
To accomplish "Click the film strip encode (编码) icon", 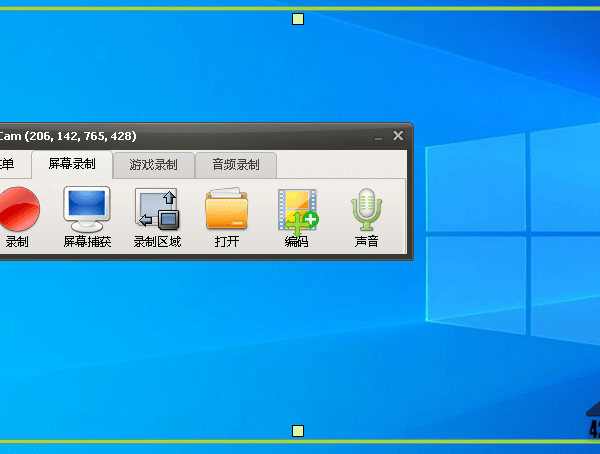I will (x=297, y=209).
